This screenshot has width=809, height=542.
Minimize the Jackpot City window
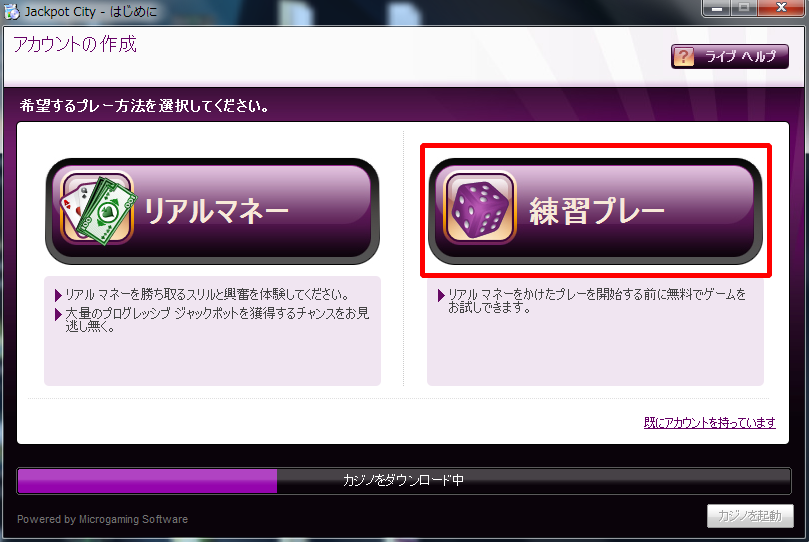[717, 8]
